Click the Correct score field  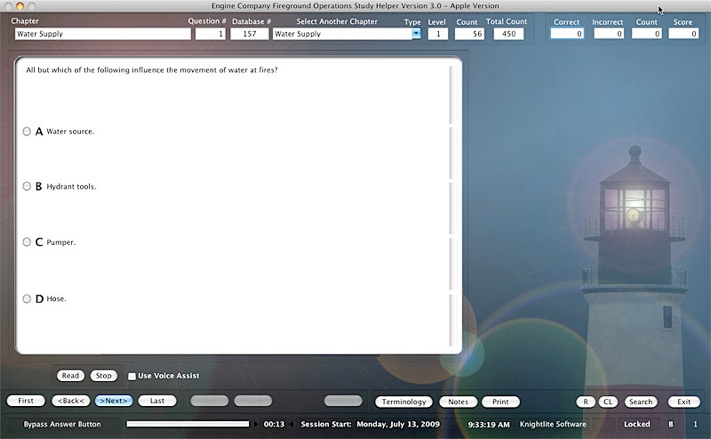tap(567, 34)
